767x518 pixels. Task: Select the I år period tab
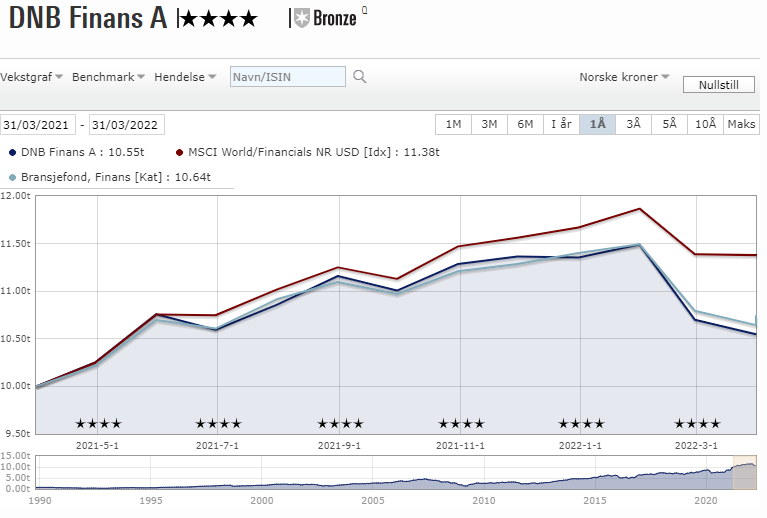tap(562, 124)
